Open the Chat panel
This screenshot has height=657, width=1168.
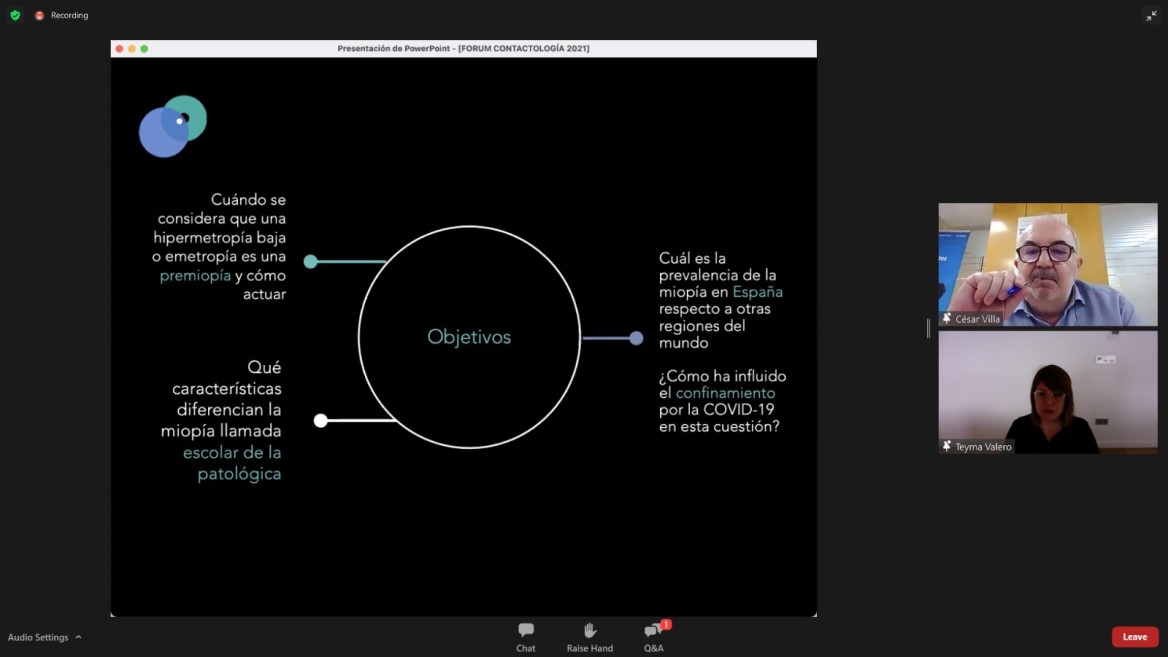[526, 635]
